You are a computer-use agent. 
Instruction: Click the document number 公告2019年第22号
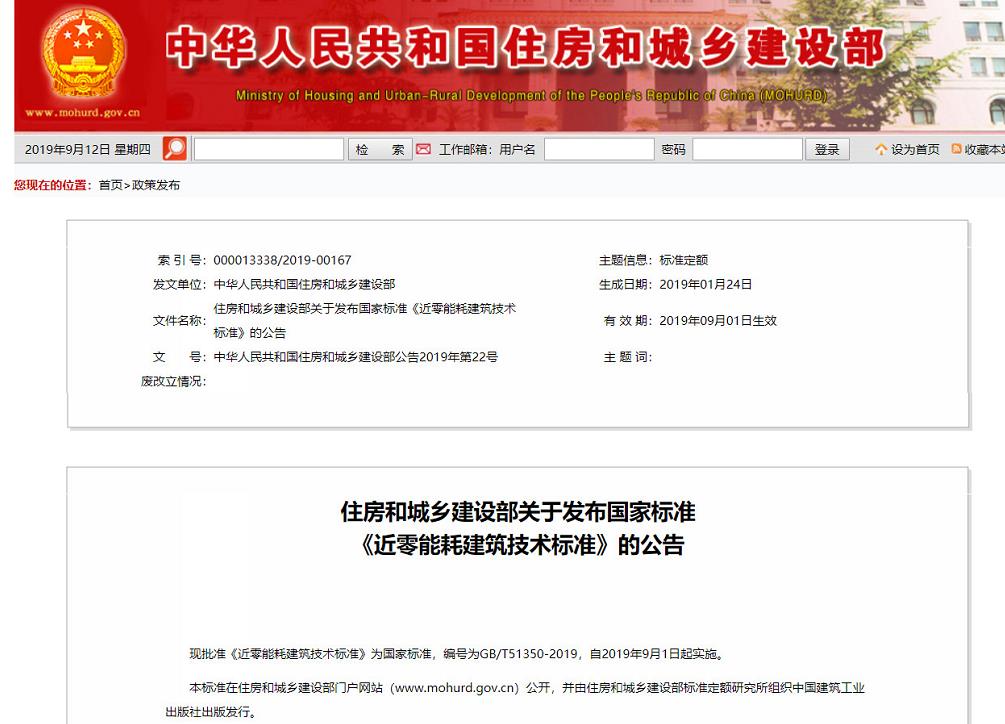355,357
